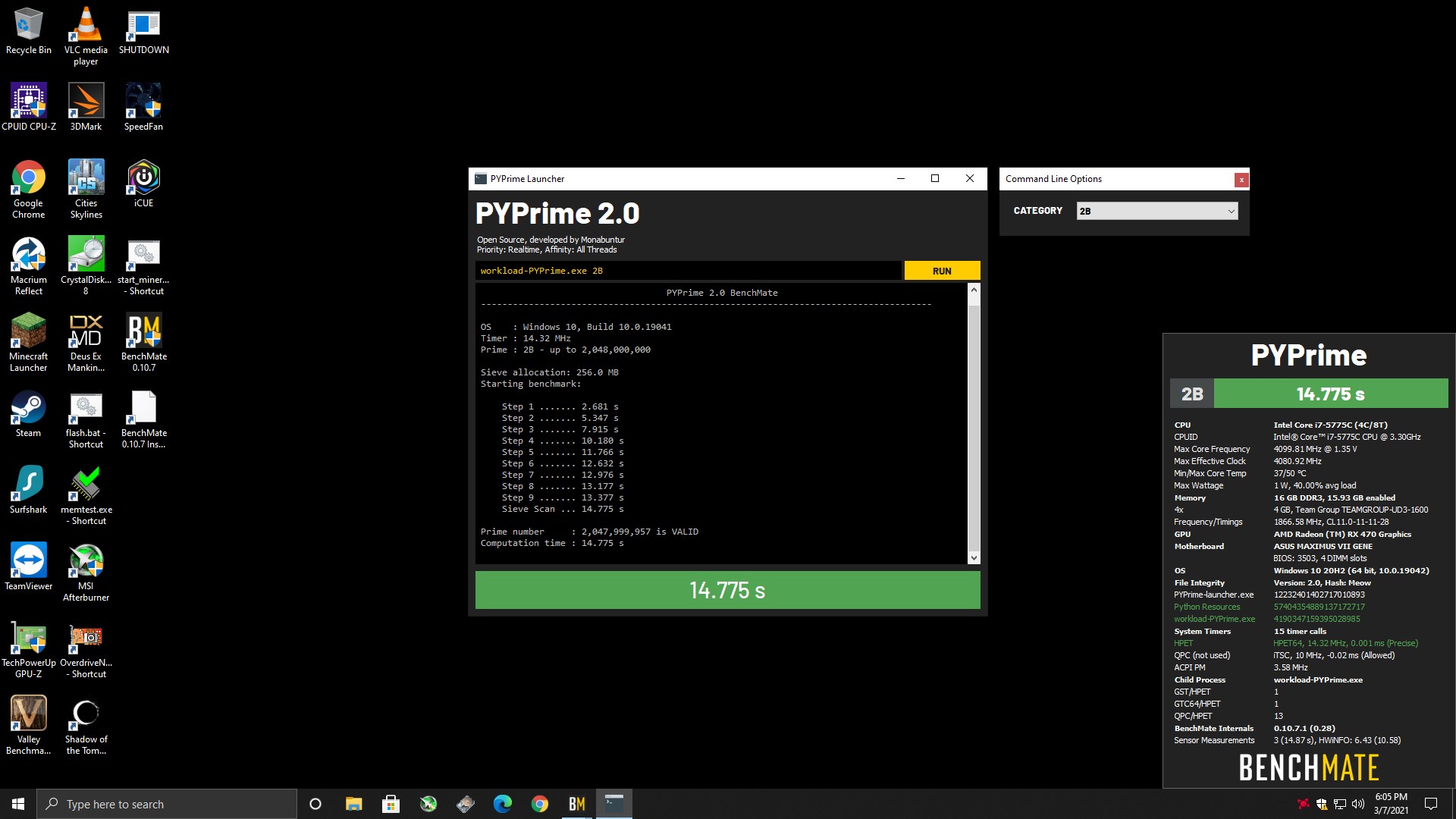The image size is (1456, 819).
Task: Launch VLC media player shortcut
Action: click(x=86, y=36)
